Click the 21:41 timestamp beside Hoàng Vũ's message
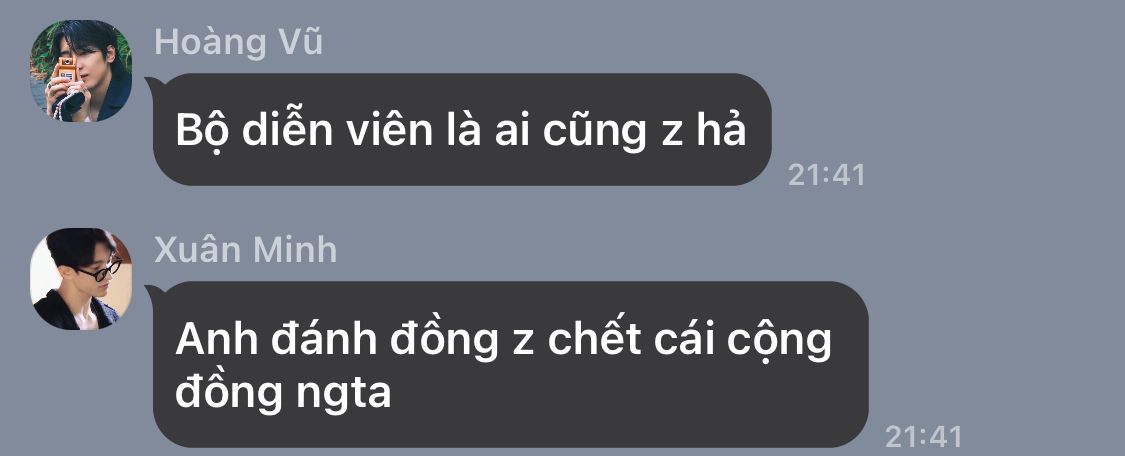Image resolution: width=1125 pixels, height=456 pixels. coord(827,175)
